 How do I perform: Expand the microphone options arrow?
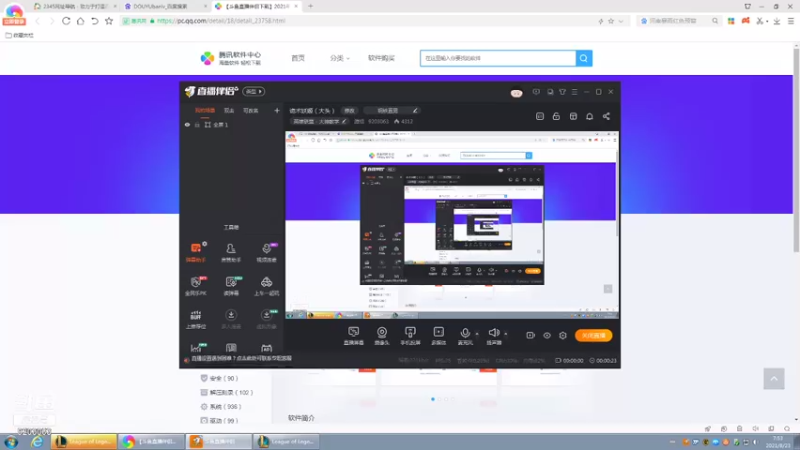click(477, 334)
